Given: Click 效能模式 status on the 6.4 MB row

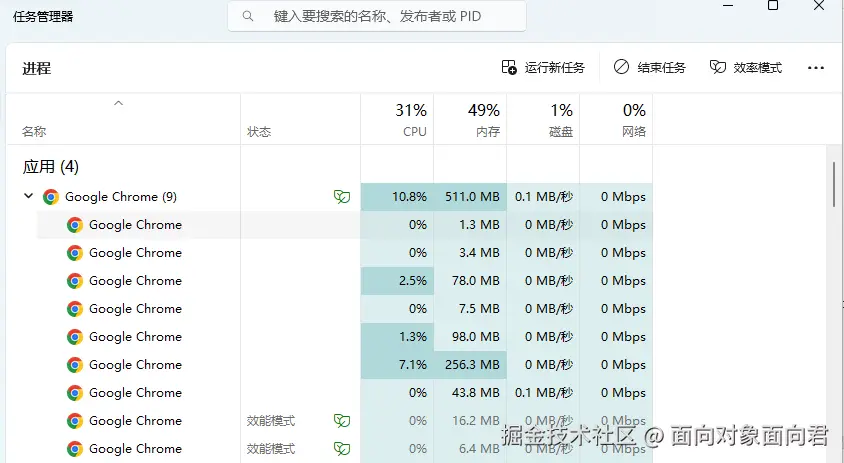Looking at the screenshot, I should (271, 448).
